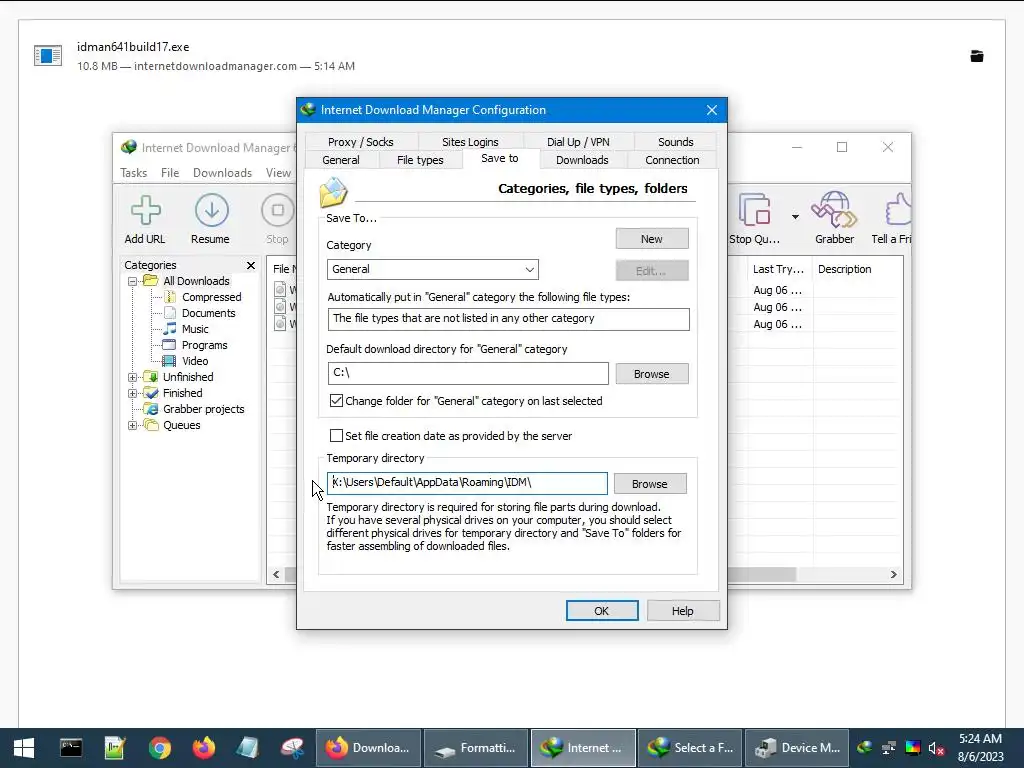Image resolution: width=1024 pixels, height=768 pixels.
Task: Open the Dial Up / VPN tab
Action: 578,142
